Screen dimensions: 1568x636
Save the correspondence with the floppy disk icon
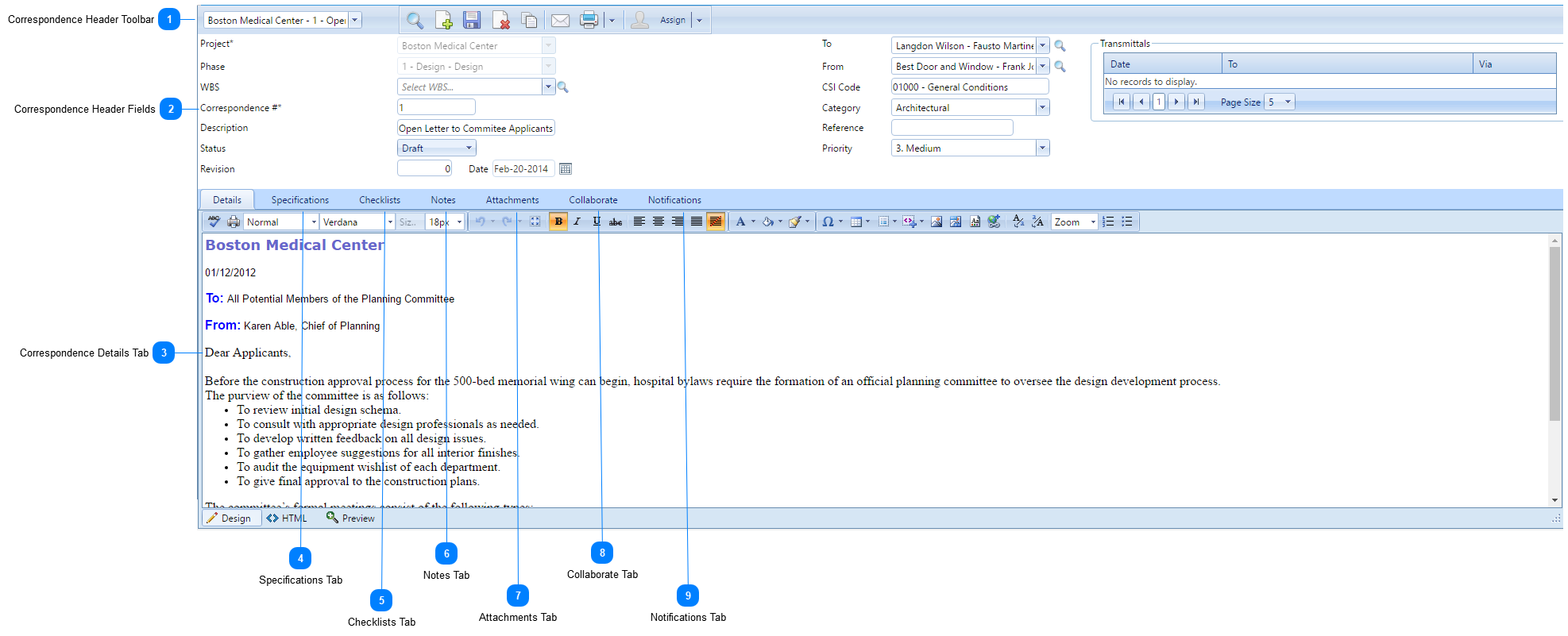[x=472, y=21]
